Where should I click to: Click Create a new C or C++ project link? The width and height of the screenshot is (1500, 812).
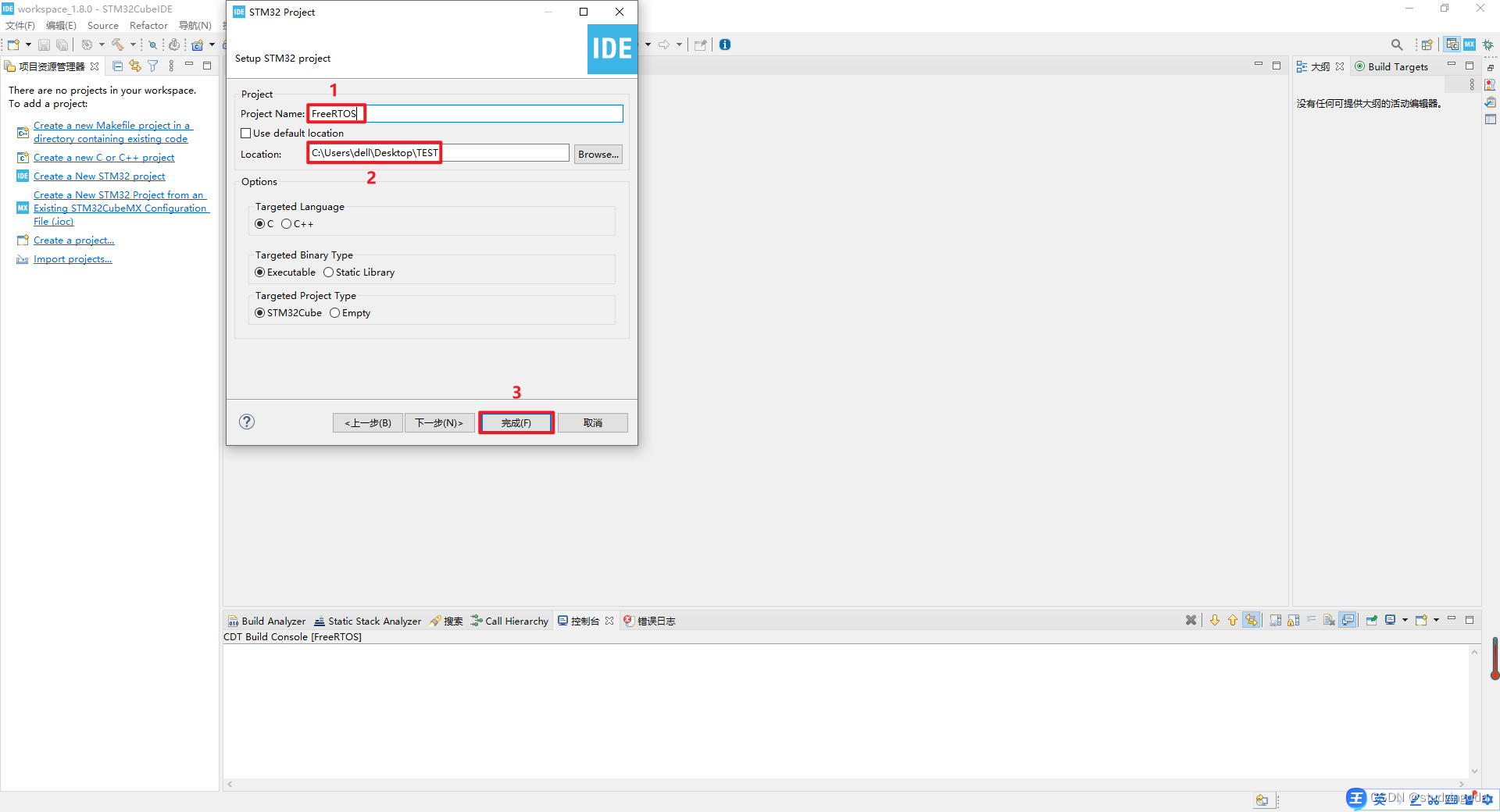[104, 158]
